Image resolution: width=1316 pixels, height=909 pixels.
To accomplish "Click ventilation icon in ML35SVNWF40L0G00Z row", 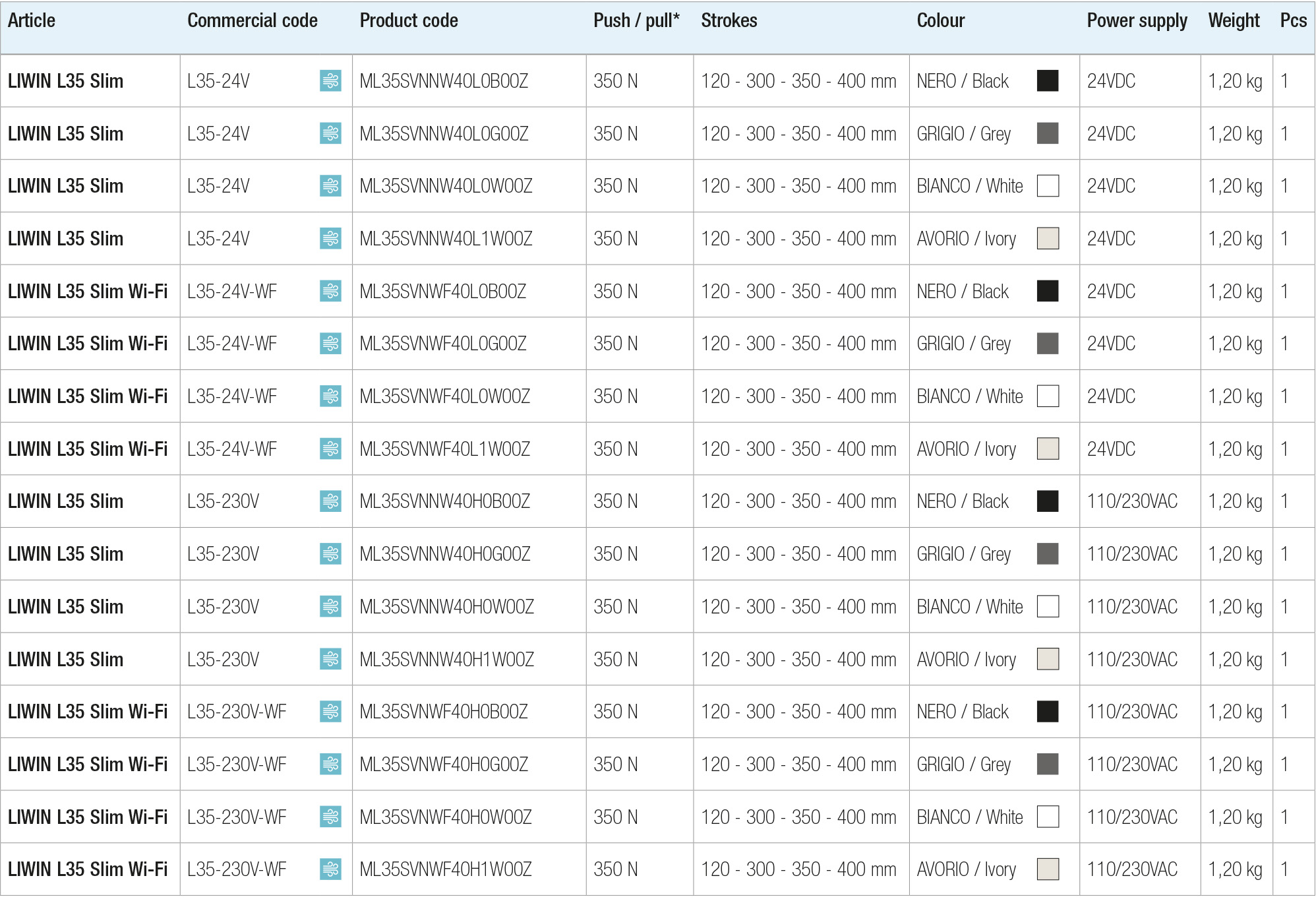I will 330,343.
